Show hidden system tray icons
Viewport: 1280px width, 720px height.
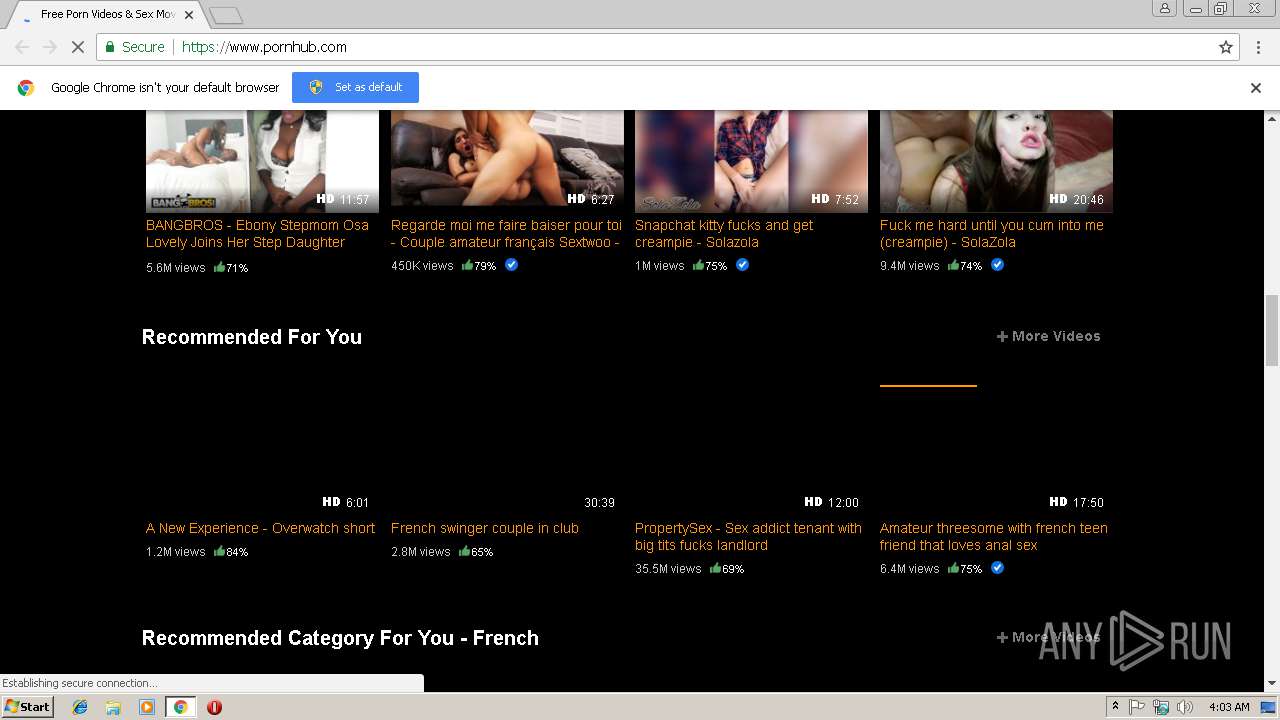tap(1115, 707)
